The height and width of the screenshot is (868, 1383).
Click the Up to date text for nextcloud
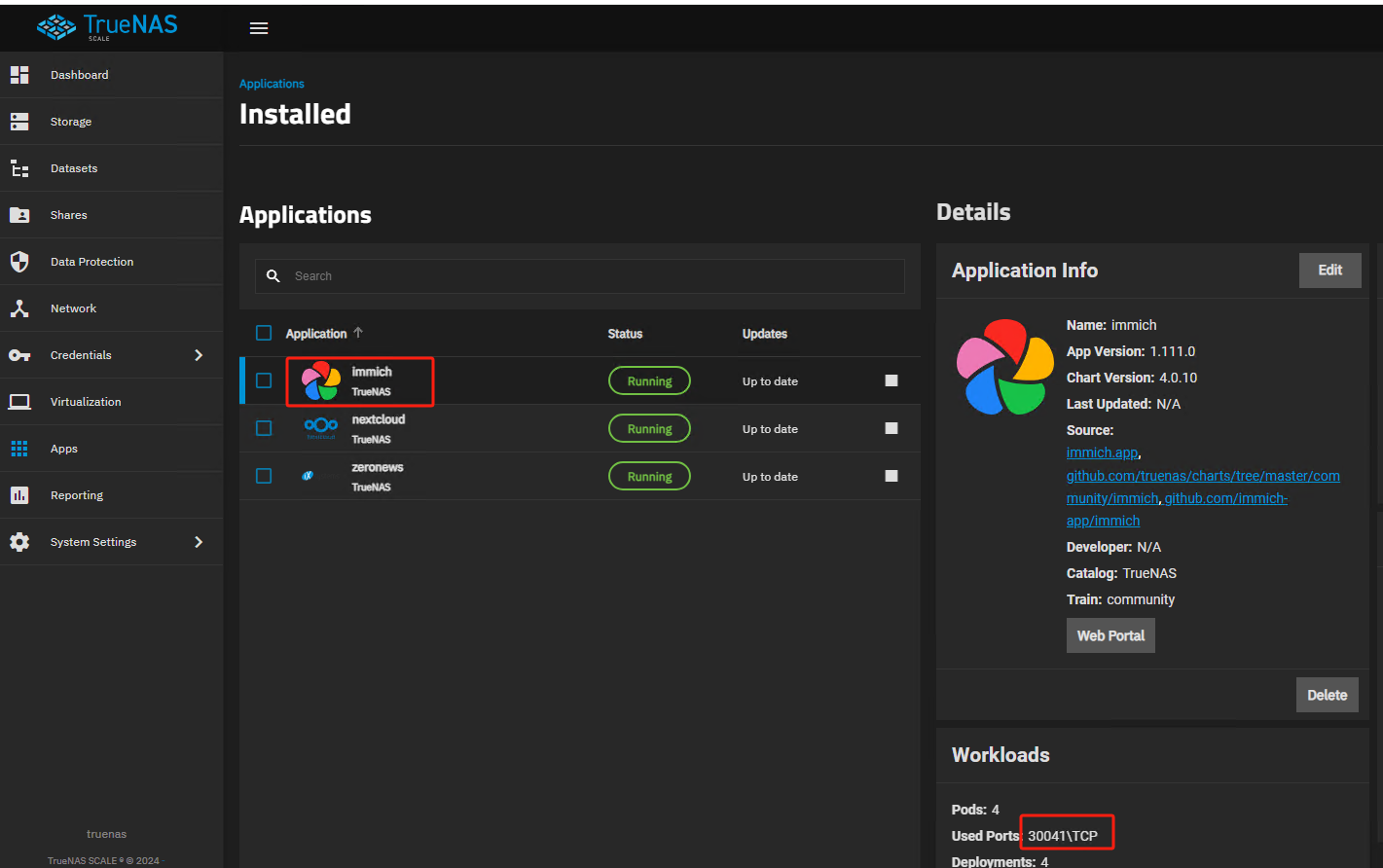pos(770,429)
